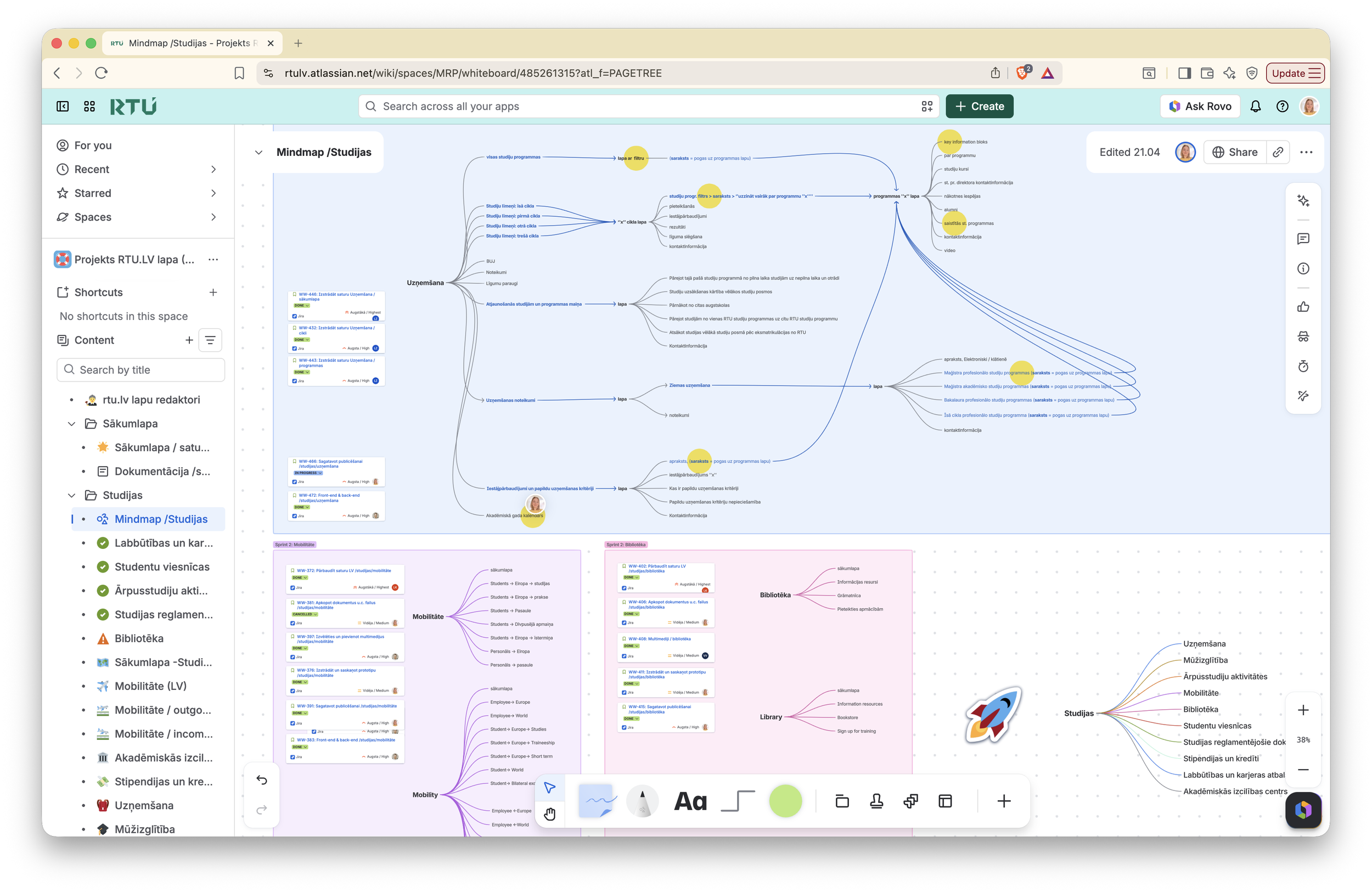
Task: Open the IN PROGRESS status dropdown on WW-466
Action: (308, 473)
